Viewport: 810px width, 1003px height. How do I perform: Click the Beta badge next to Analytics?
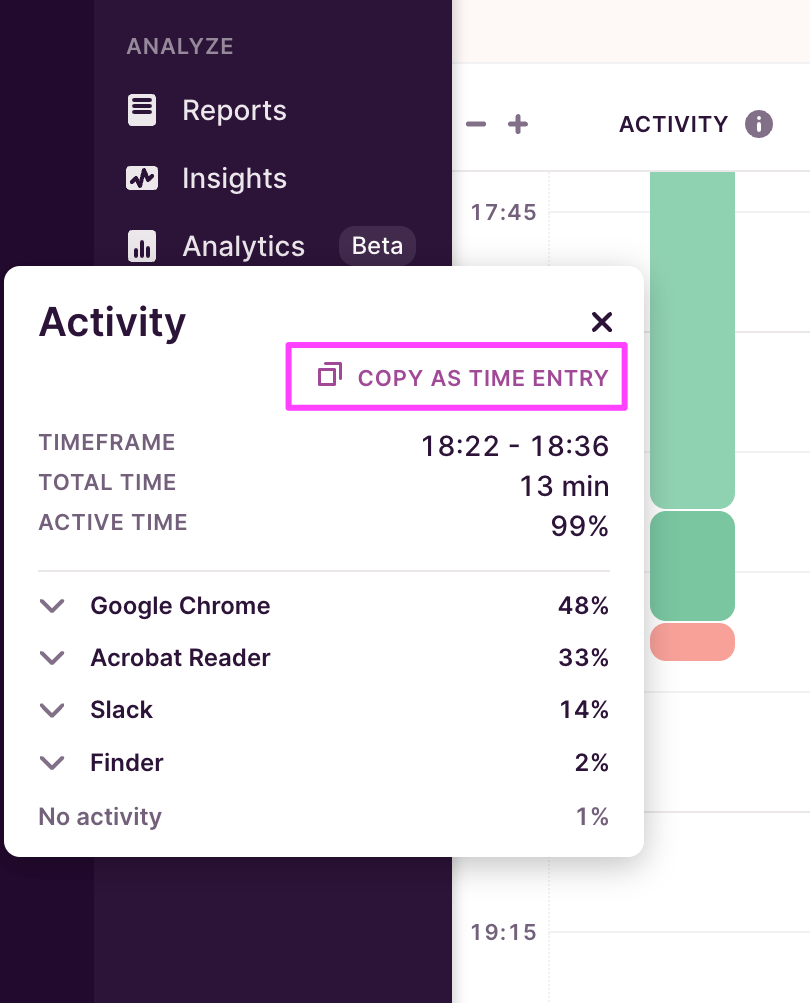coord(377,246)
